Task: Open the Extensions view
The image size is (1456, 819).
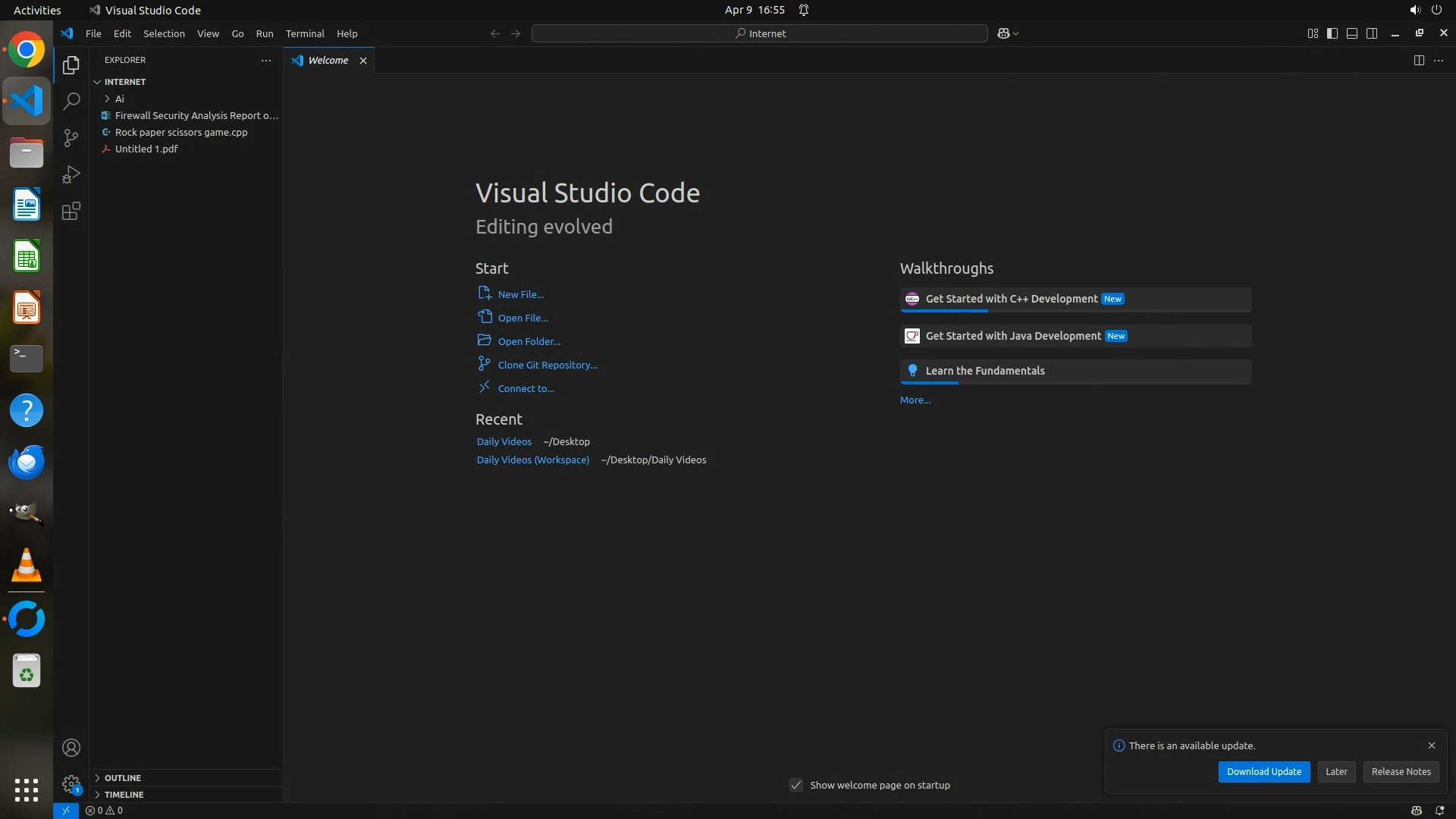Action: pyautogui.click(x=71, y=211)
